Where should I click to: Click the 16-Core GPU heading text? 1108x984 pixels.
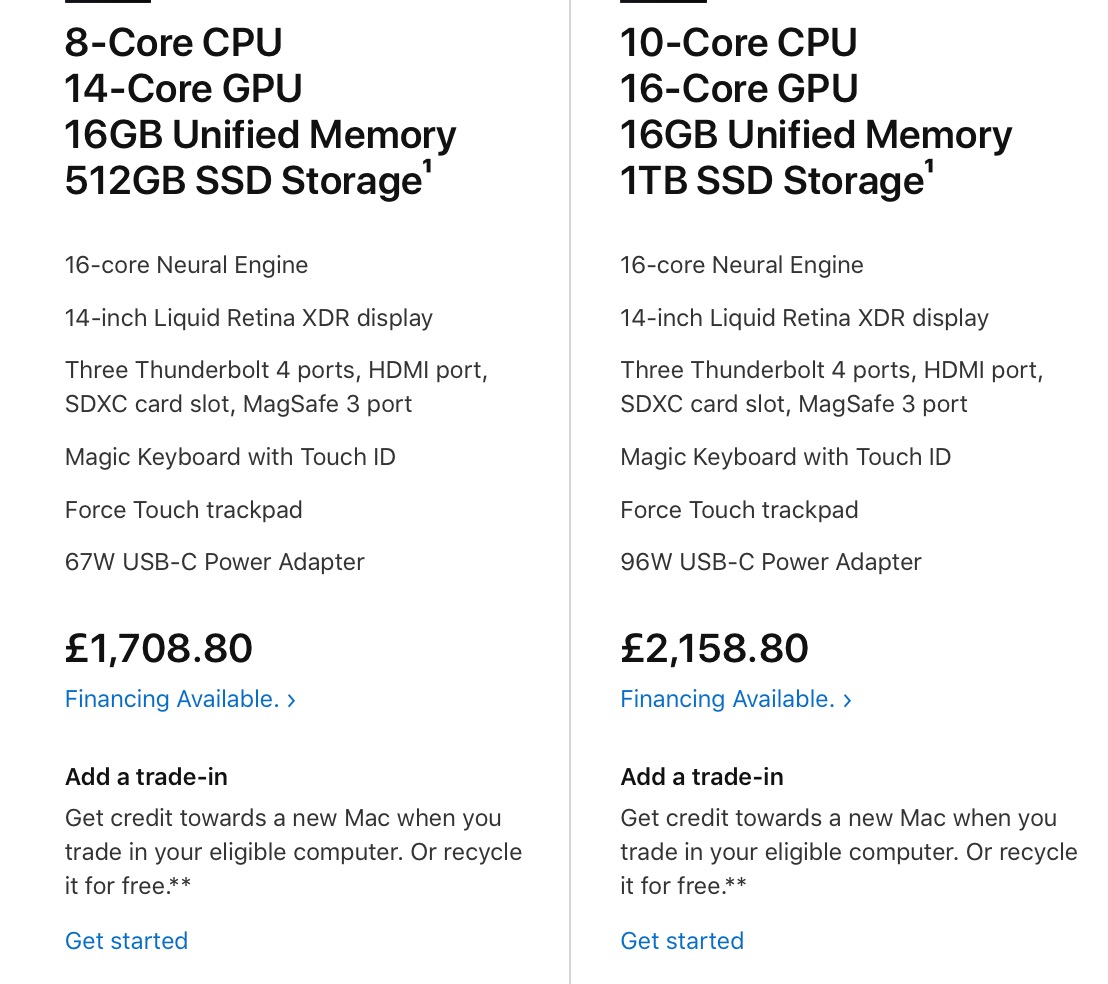[739, 89]
